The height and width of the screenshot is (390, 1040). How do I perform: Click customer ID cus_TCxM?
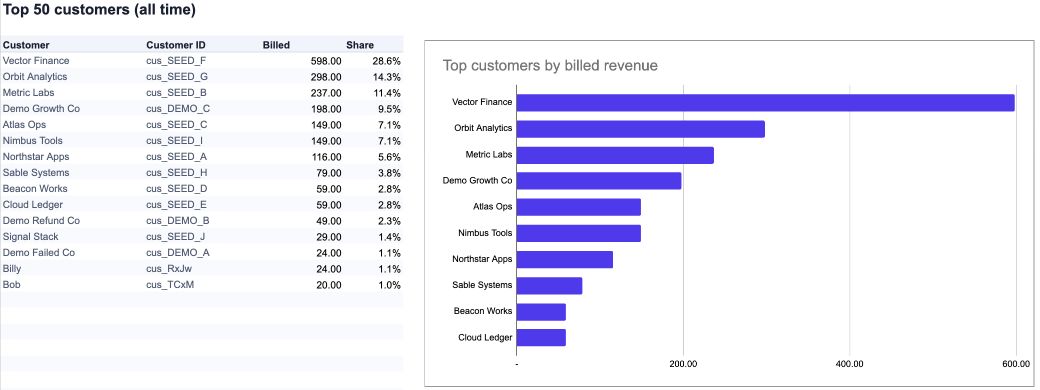[x=170, y=285]
